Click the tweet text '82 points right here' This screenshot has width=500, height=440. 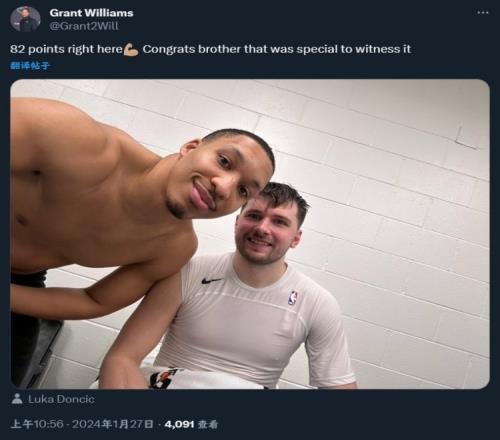[66, 49]
